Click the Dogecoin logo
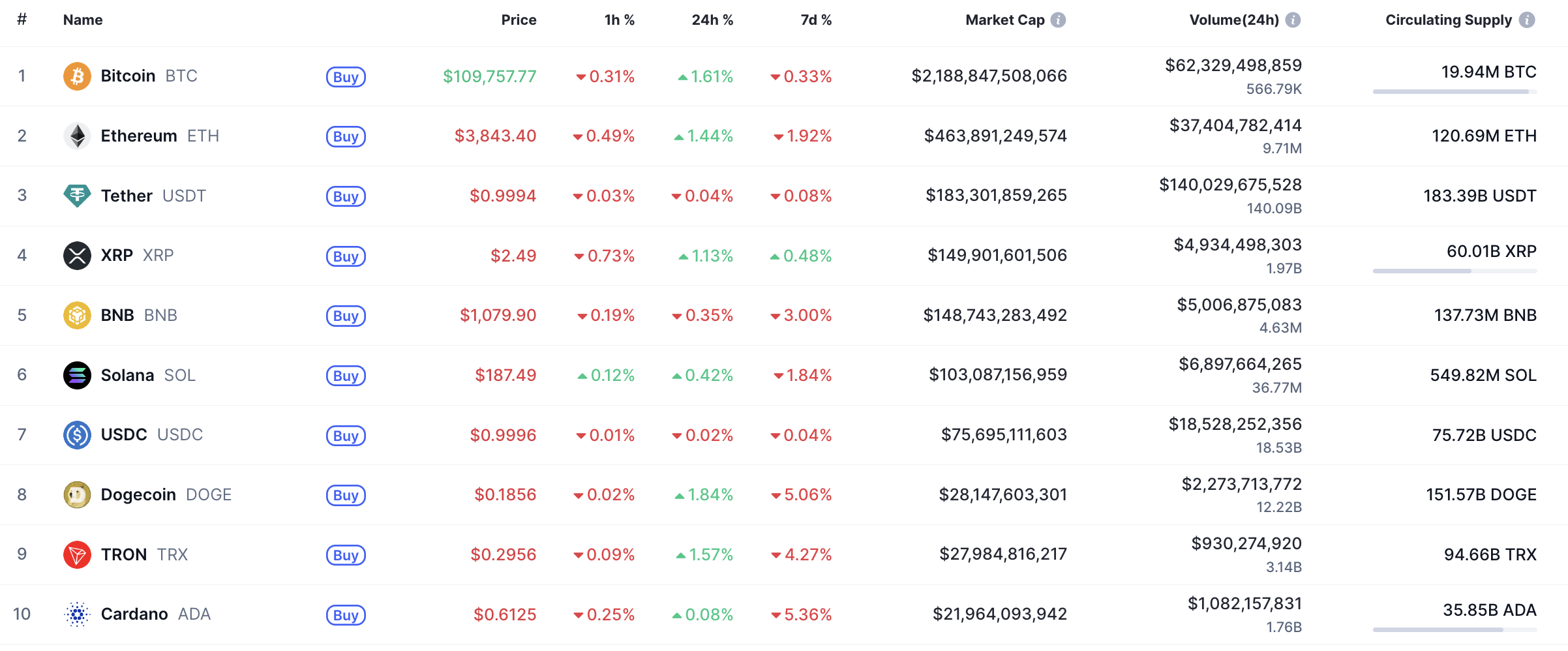The image size is (1568, 651). point(78,494)
